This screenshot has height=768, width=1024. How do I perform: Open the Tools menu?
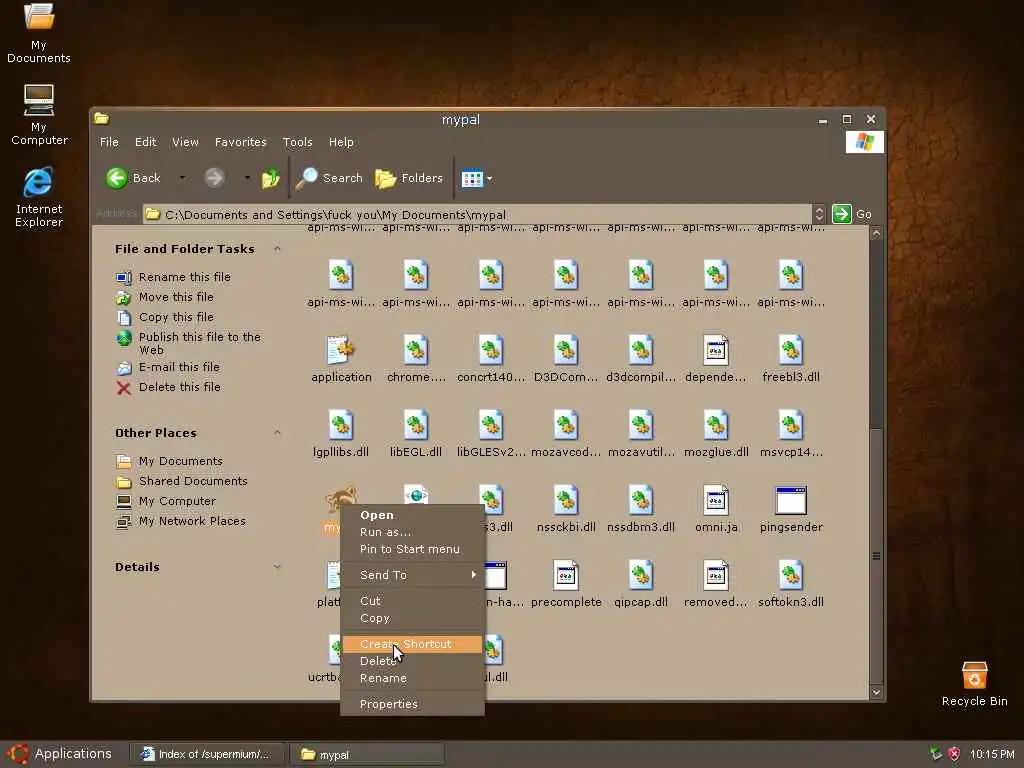[297, 142]
